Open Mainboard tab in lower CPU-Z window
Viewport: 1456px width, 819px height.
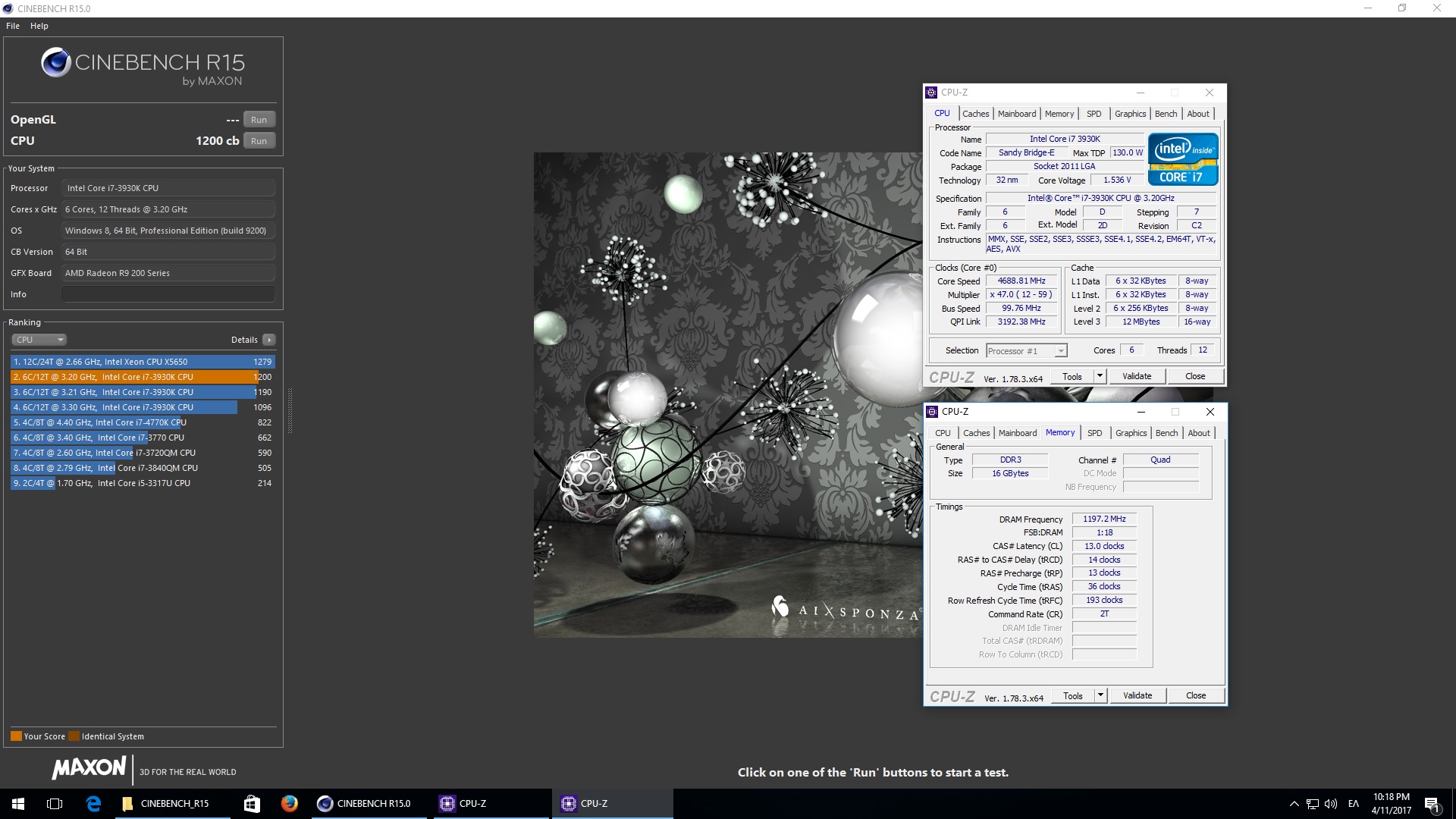point(1018,433)
